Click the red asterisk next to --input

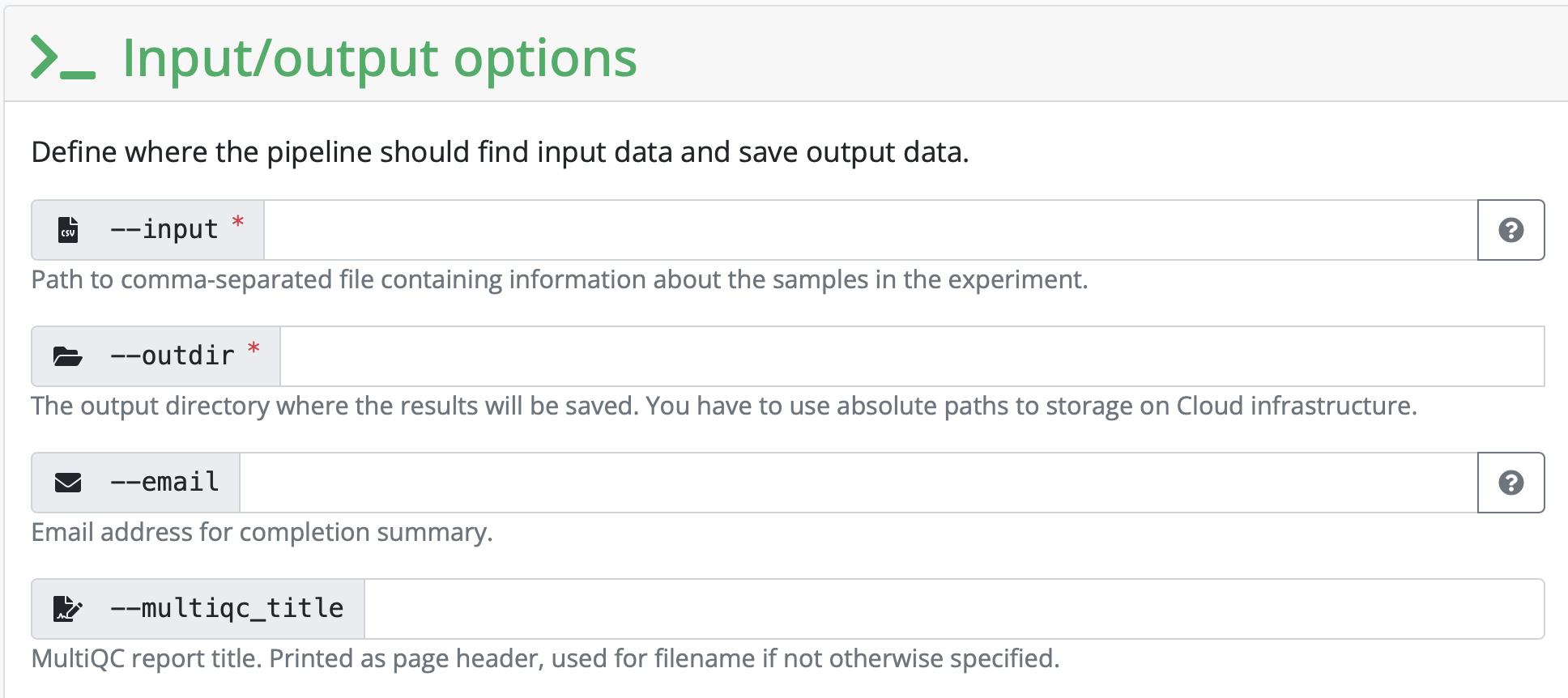click(x=238, y=222)
